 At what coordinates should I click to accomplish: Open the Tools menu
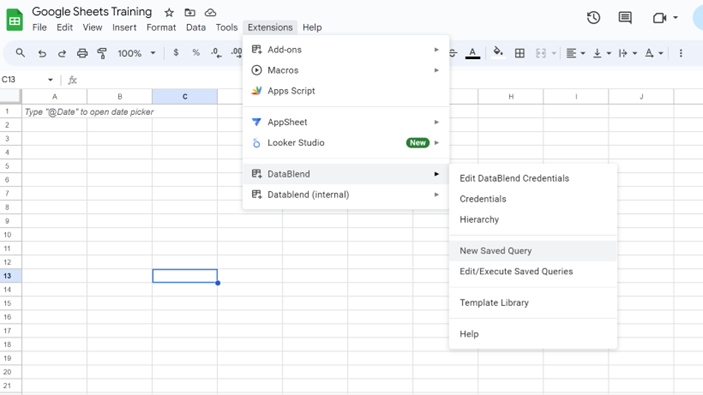(226, 28)
